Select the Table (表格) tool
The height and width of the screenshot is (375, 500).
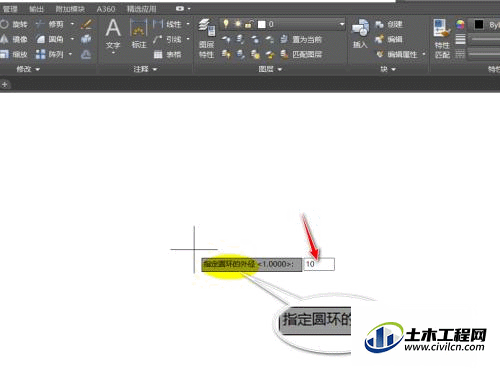pos(168,54)
